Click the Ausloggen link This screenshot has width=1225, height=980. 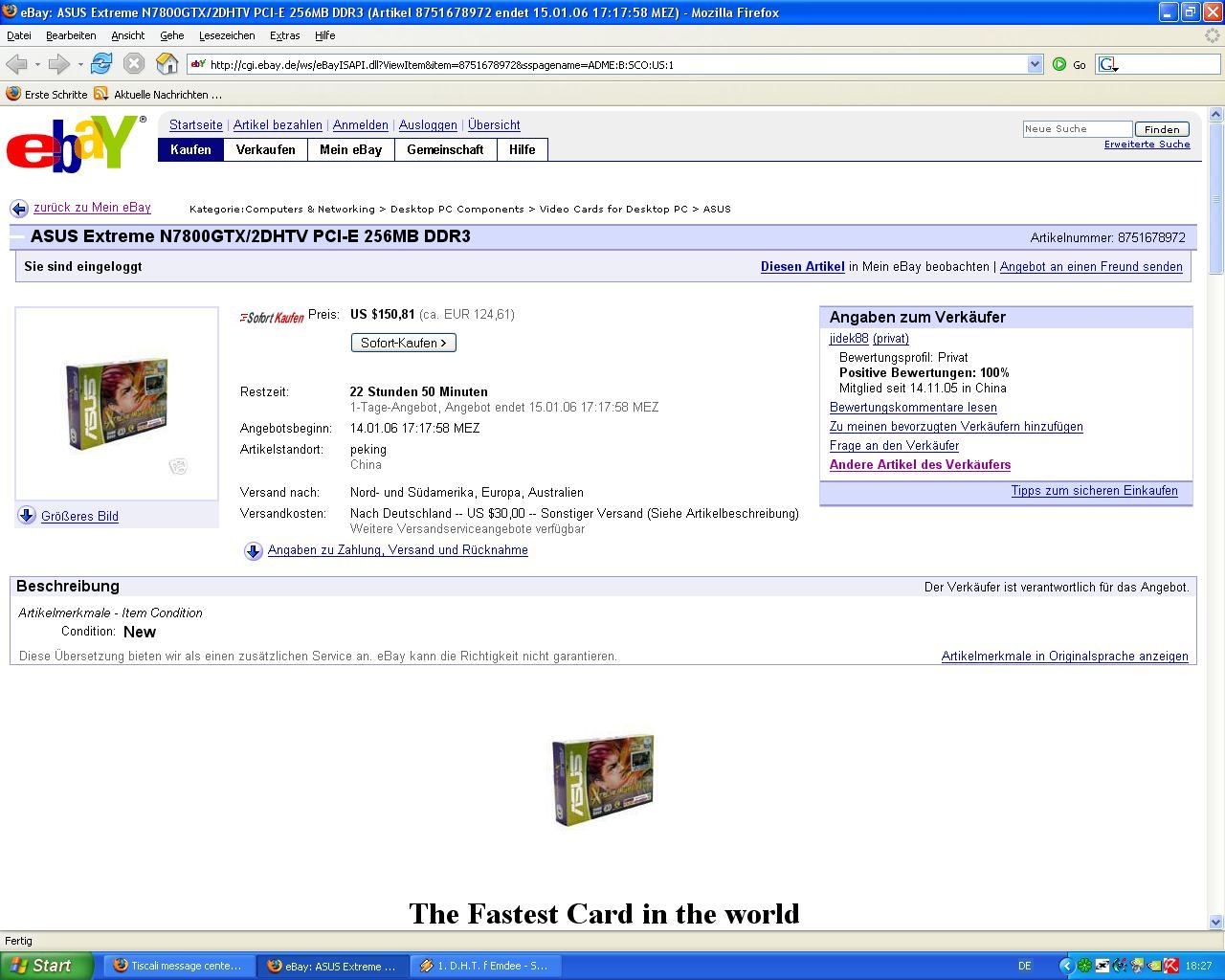point(428,125)
